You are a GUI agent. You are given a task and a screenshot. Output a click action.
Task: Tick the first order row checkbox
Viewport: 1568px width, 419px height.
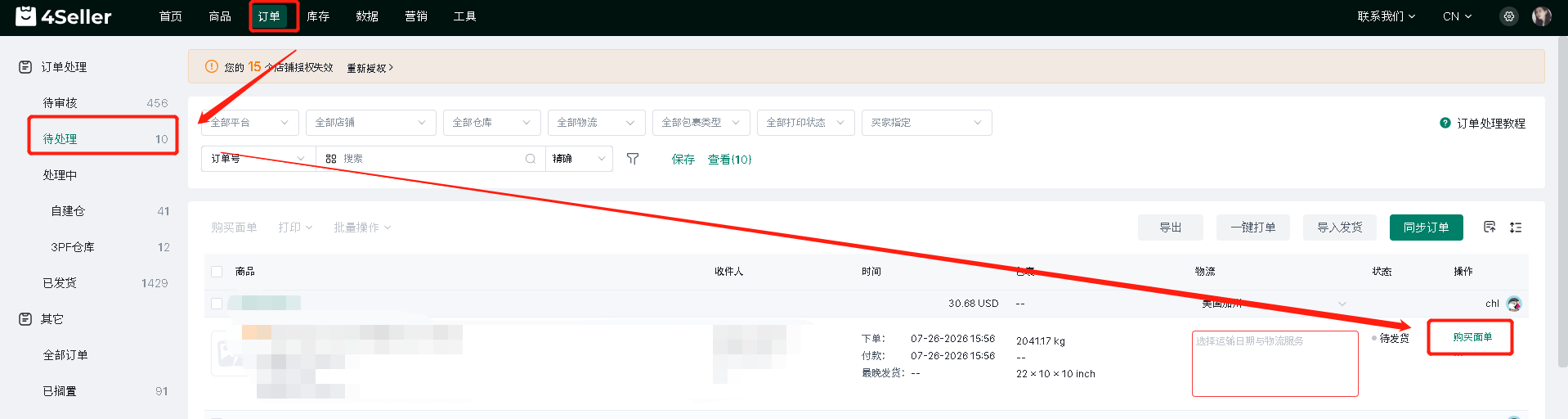pyautogui.click(x=217, y=304)
